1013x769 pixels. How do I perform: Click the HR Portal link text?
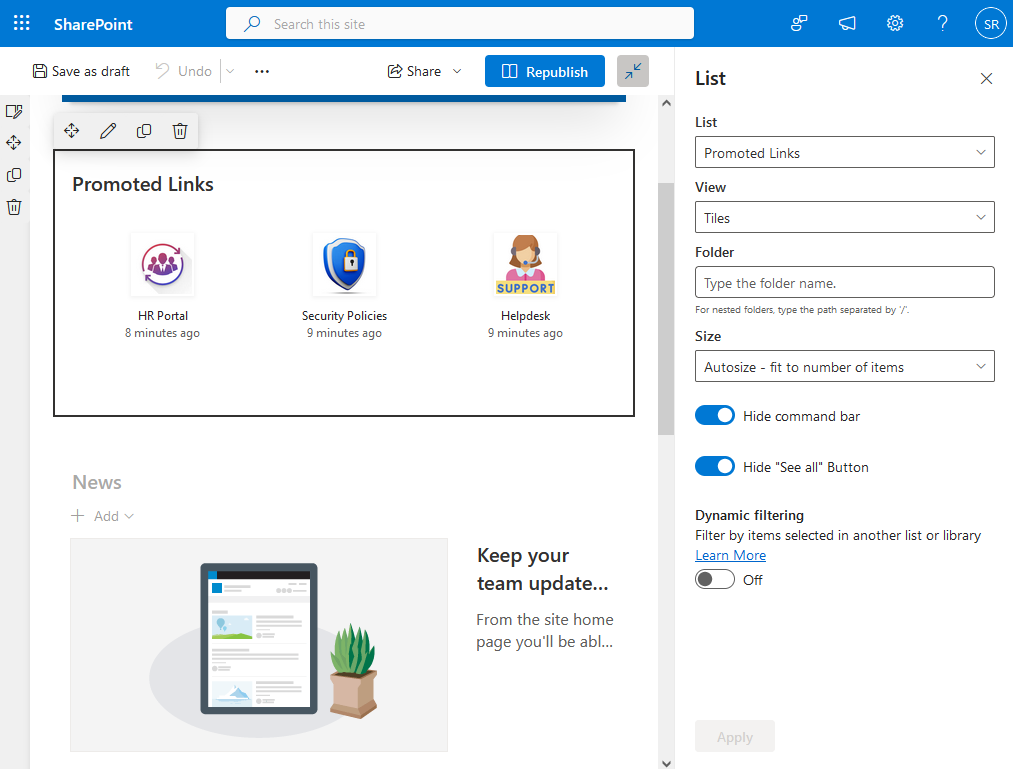pos(163,316)
